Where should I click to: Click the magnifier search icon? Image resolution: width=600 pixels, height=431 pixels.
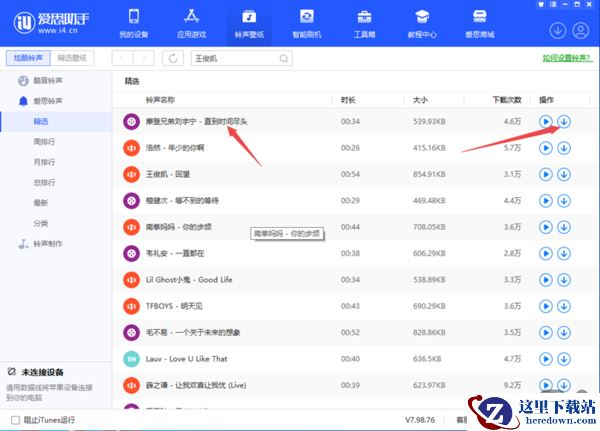(284, 59)
